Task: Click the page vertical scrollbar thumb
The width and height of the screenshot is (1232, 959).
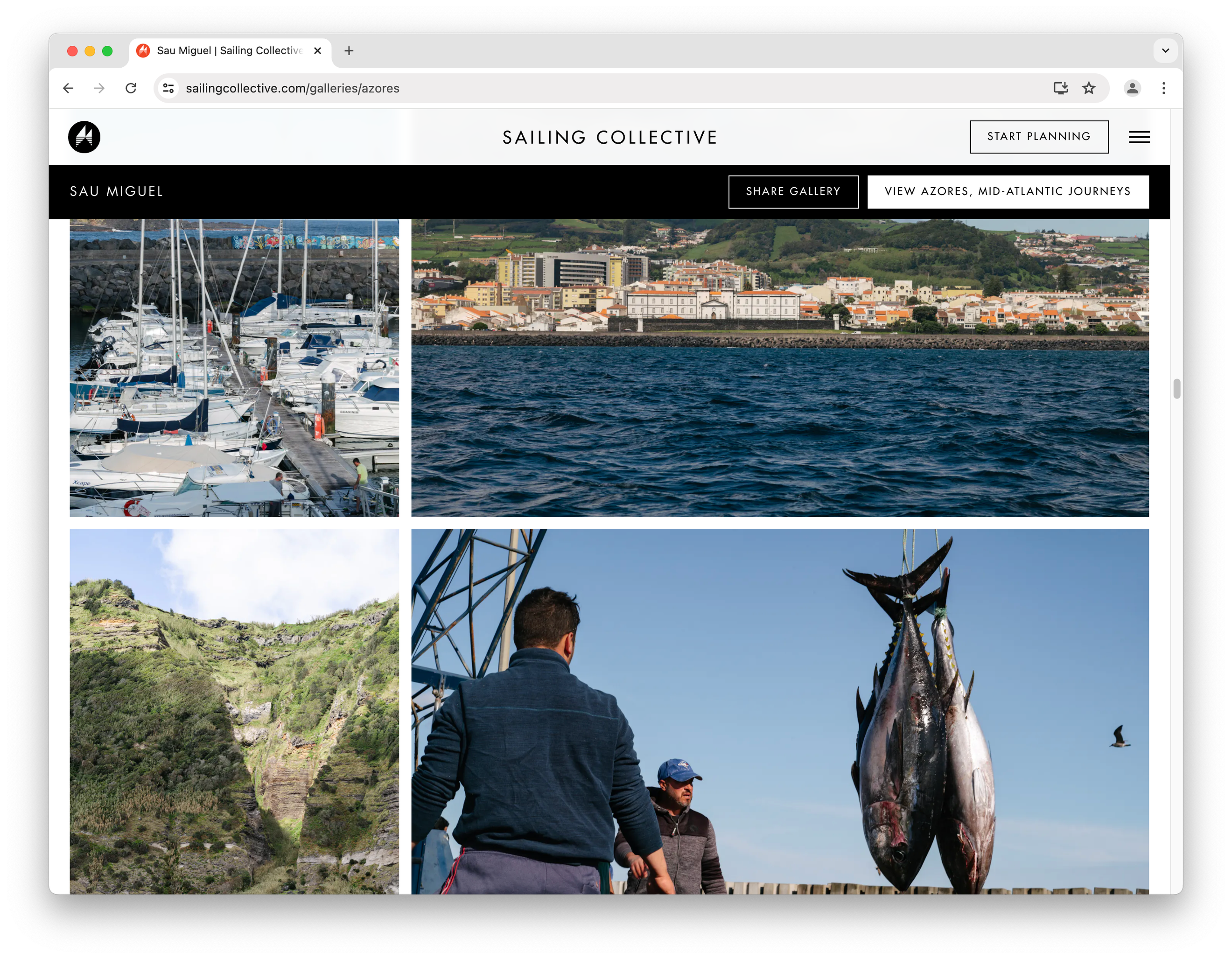Action: point(1176,389)
